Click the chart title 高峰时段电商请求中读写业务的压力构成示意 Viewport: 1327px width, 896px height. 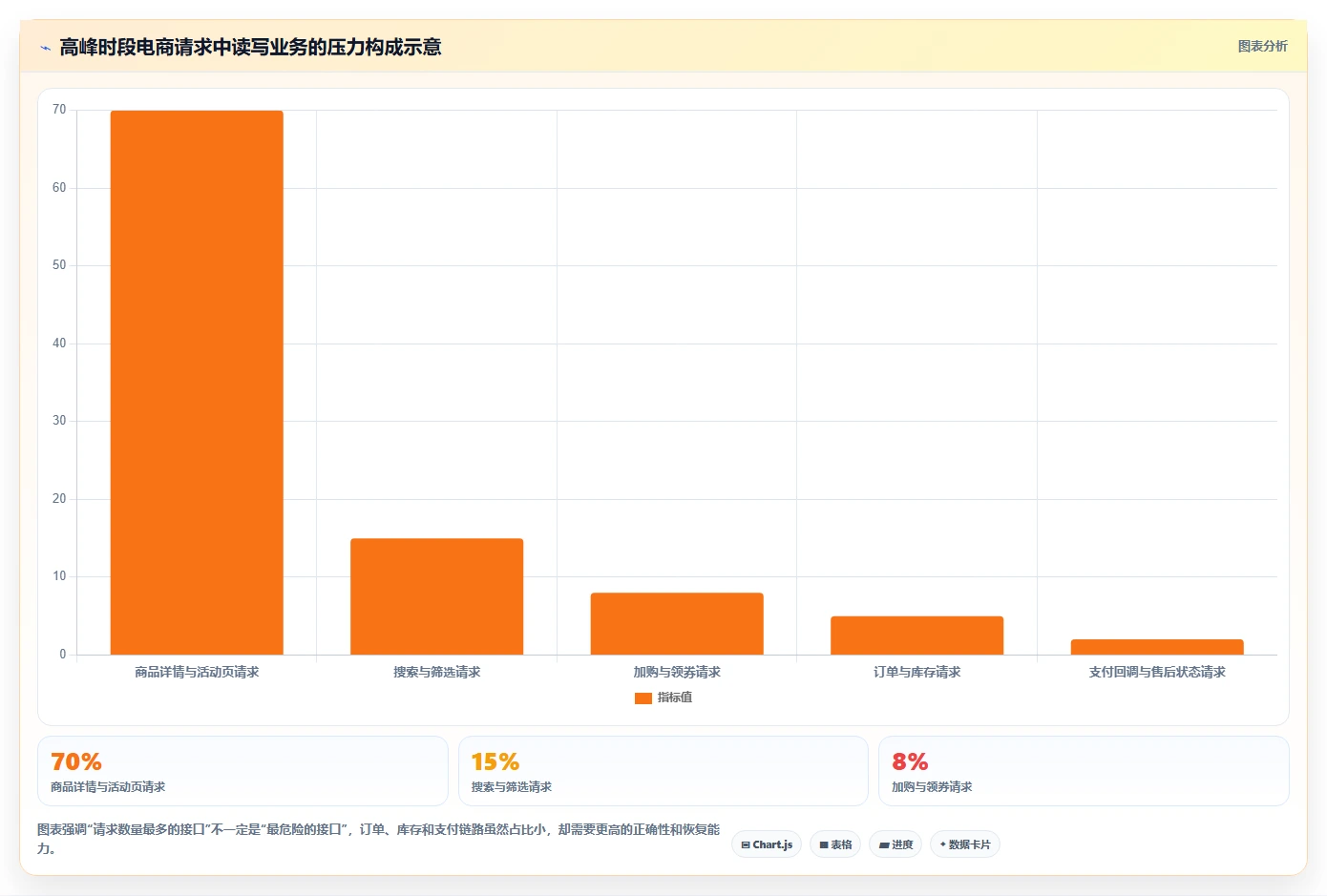coord(250,47)
